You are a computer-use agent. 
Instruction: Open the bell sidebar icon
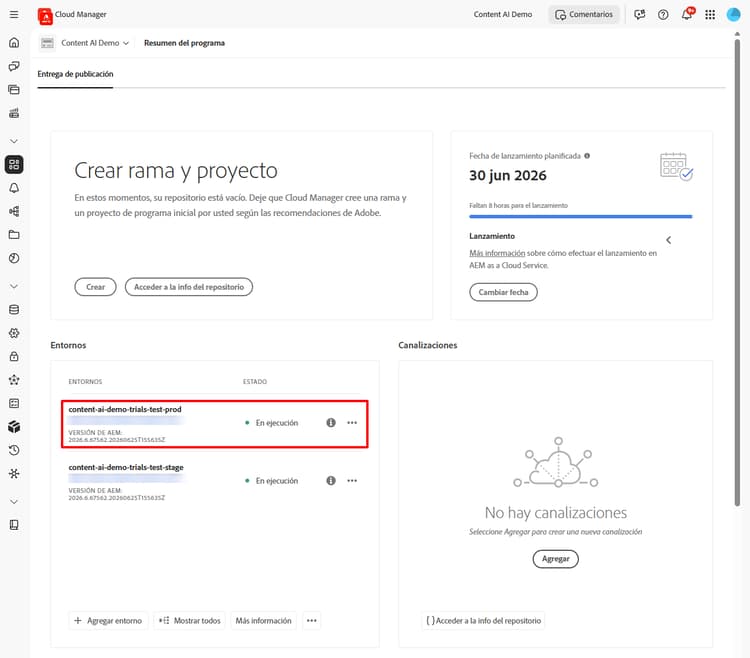pos(14,188)
